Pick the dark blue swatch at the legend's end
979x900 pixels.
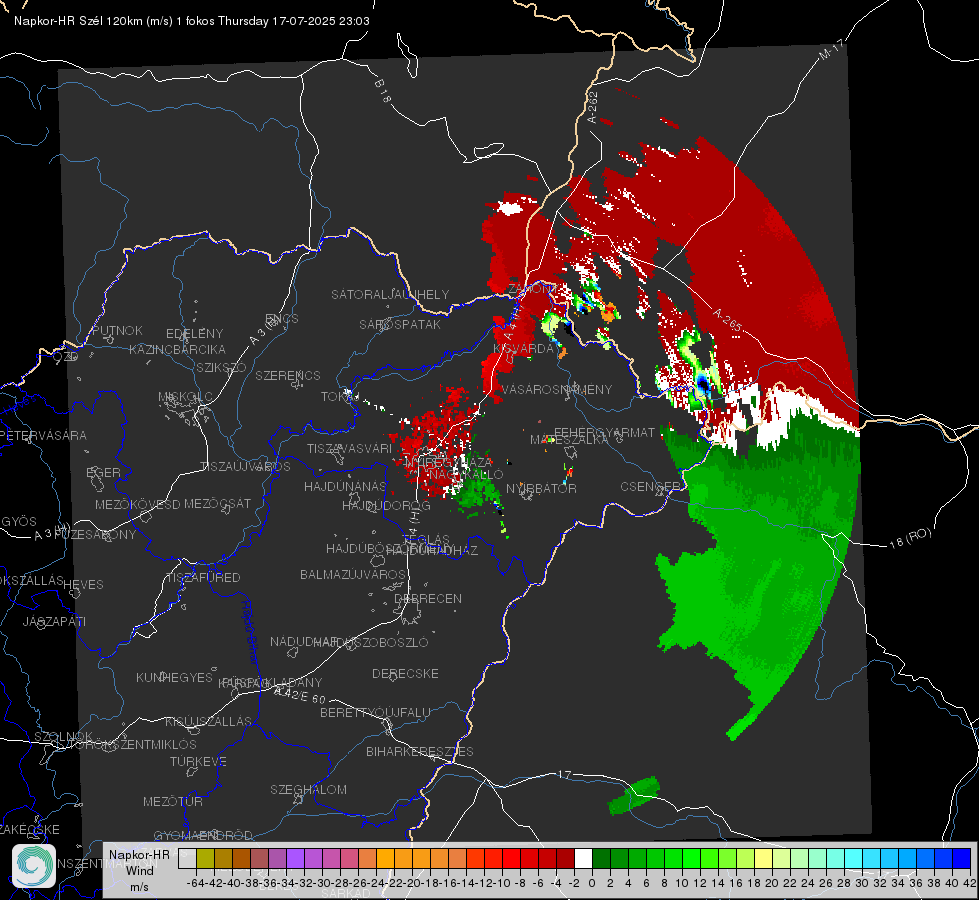tap(962, 858)
